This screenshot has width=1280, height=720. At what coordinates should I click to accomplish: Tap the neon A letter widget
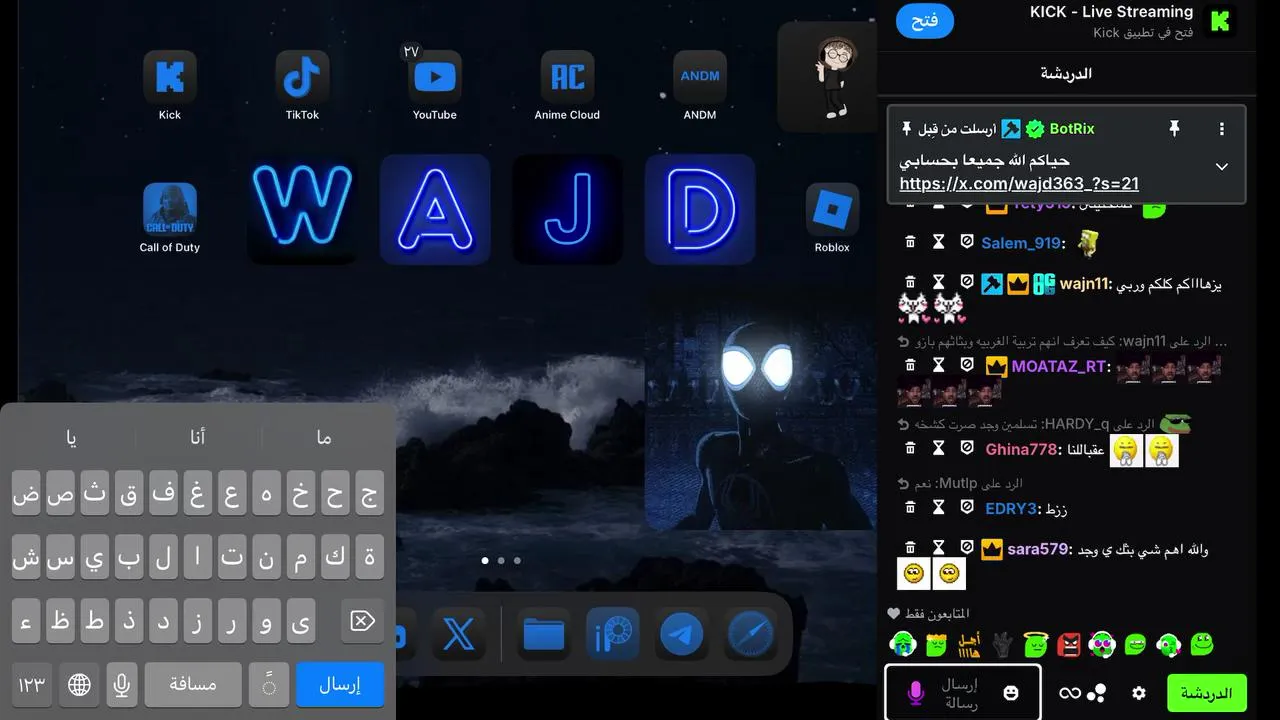(435, 209)
